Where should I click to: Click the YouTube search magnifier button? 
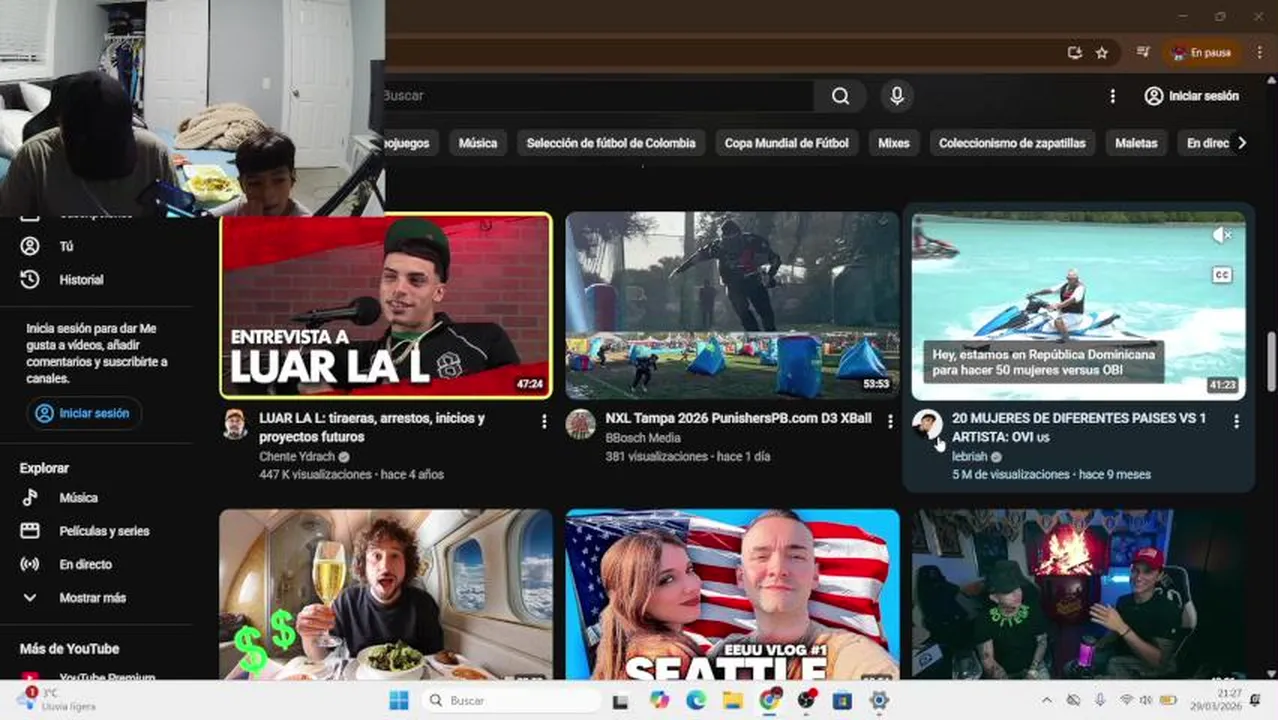[840, 96]
